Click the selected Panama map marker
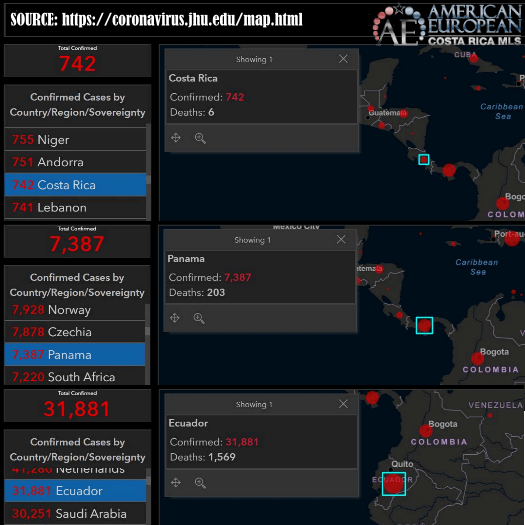The height and width of the screenshot is (525, 525). click(x=424, y=325)
